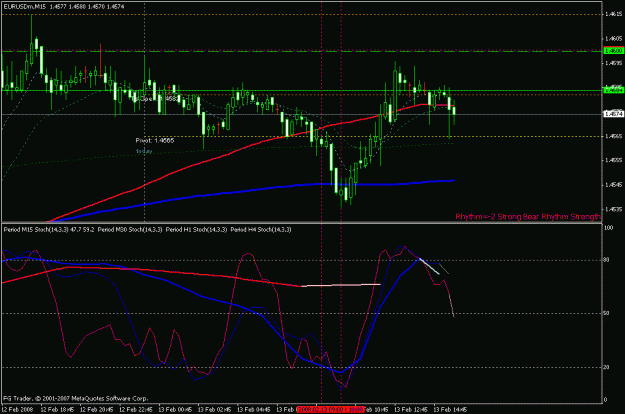Select the 1.4605 price scale label

tap(614, 39)
